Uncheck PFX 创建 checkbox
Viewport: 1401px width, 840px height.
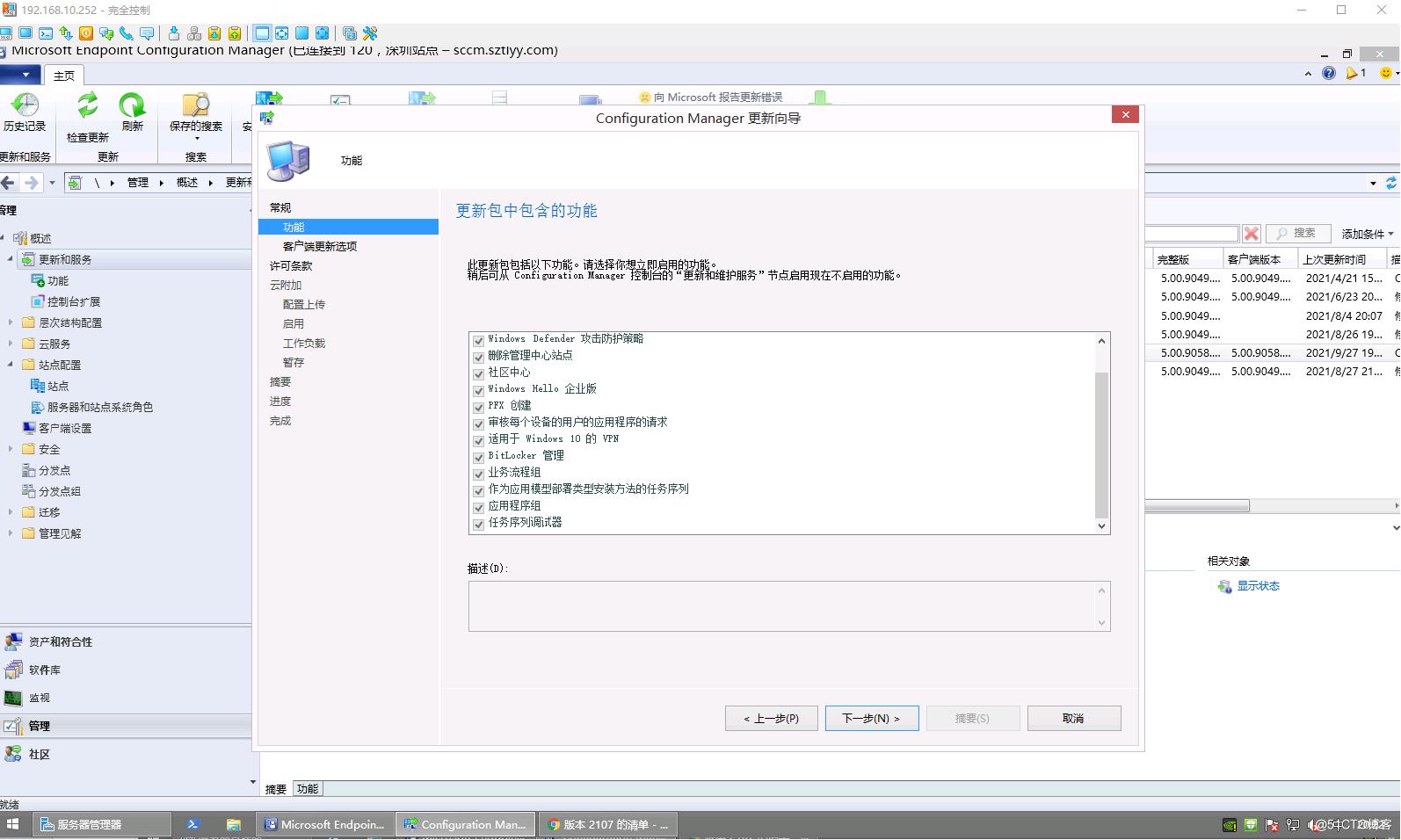coord(479,407)
